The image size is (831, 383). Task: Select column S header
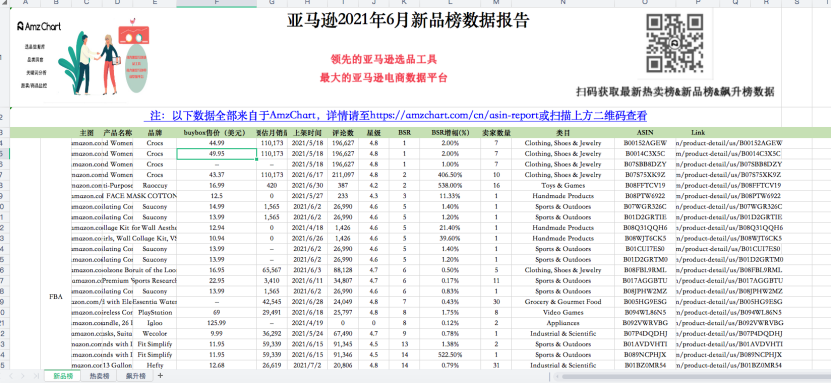pos(797,3)
